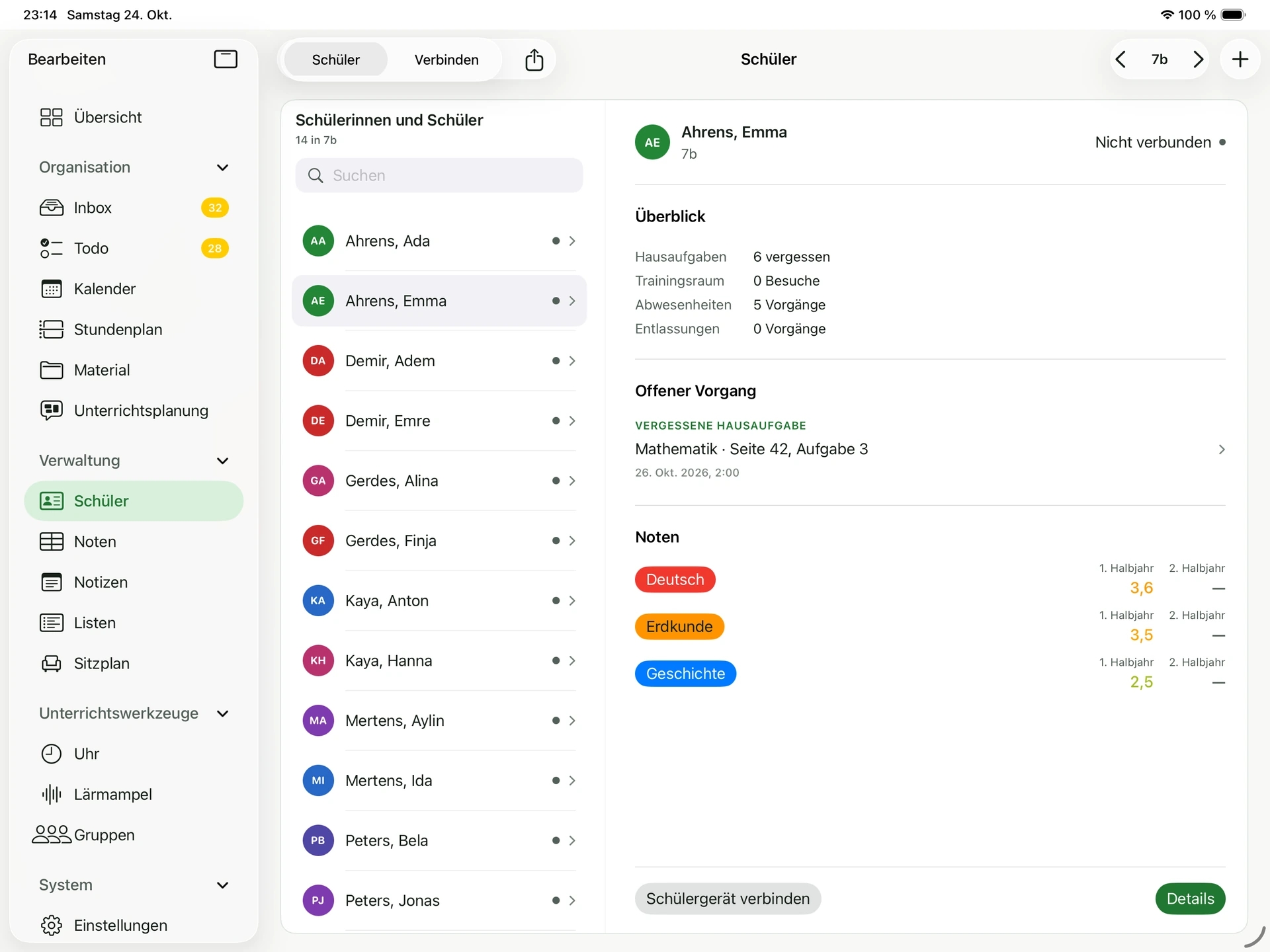Switch to Verbinden segment tab
The width and height of the screenshot is (1270, 952).
click(x=446, y=59)
